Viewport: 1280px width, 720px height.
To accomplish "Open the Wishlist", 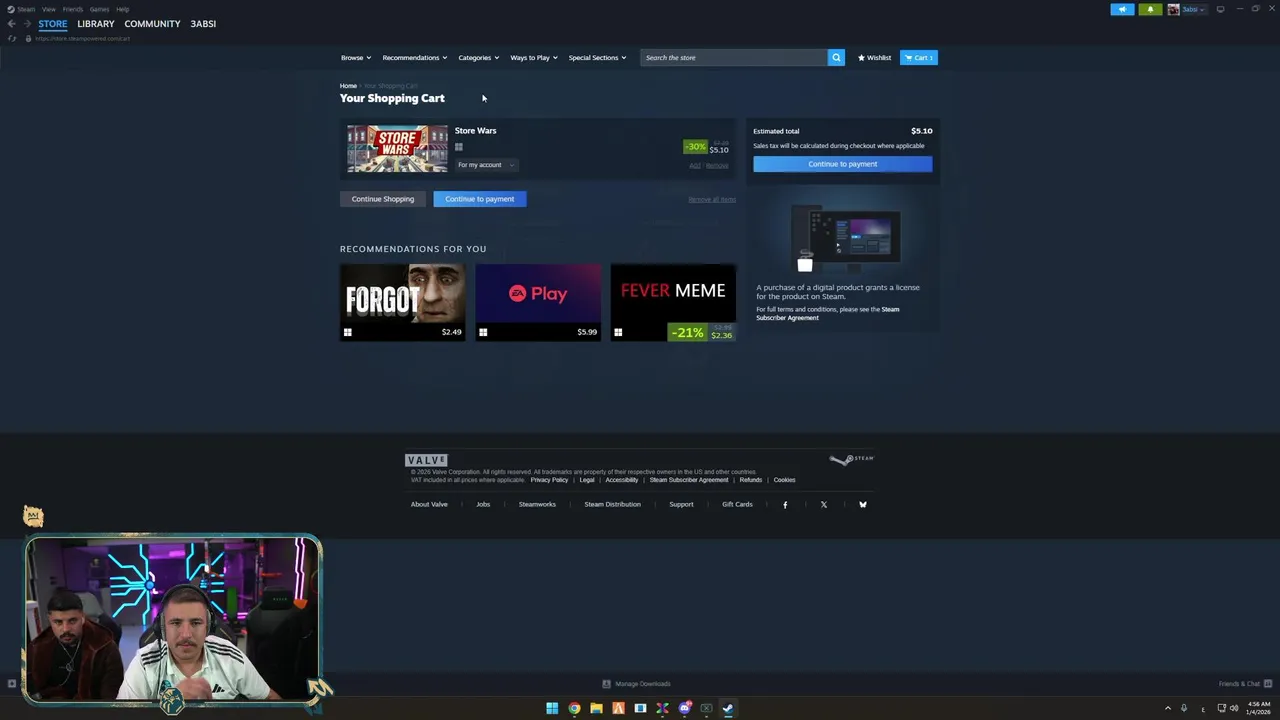I will pos(874,58).
